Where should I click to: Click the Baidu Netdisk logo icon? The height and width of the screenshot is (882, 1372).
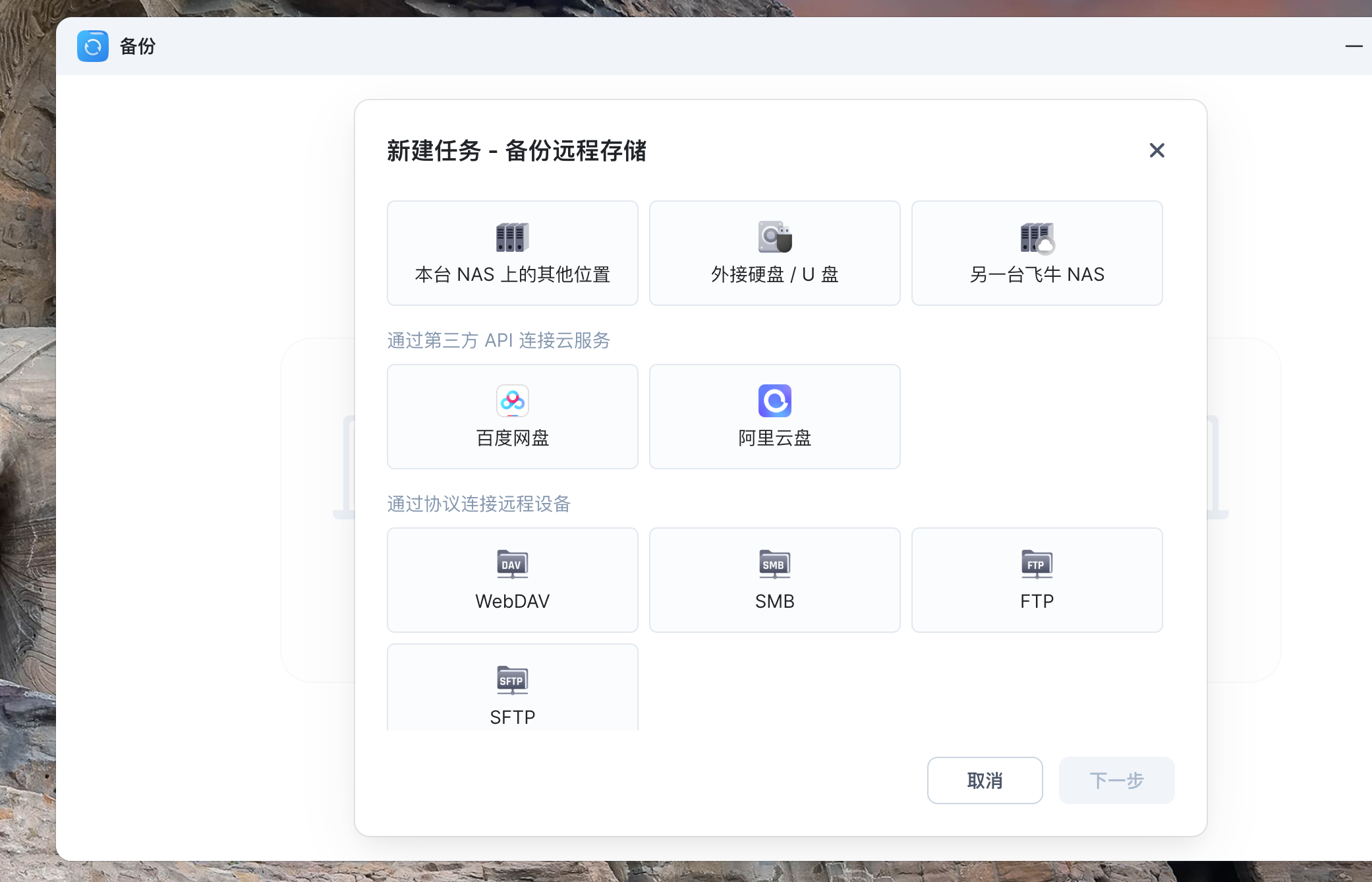point(512,401)
